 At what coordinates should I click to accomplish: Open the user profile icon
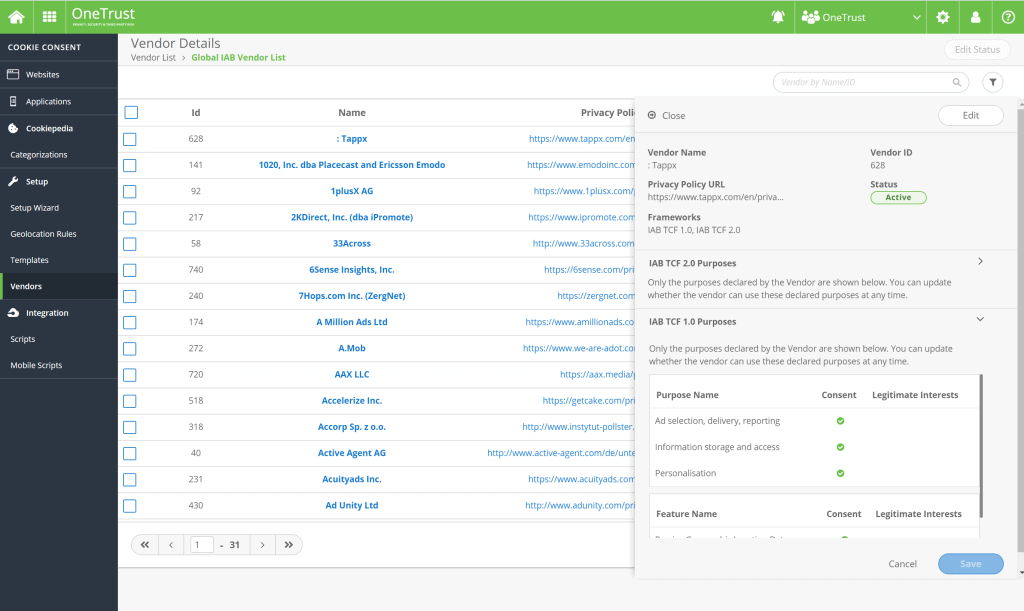976,17
